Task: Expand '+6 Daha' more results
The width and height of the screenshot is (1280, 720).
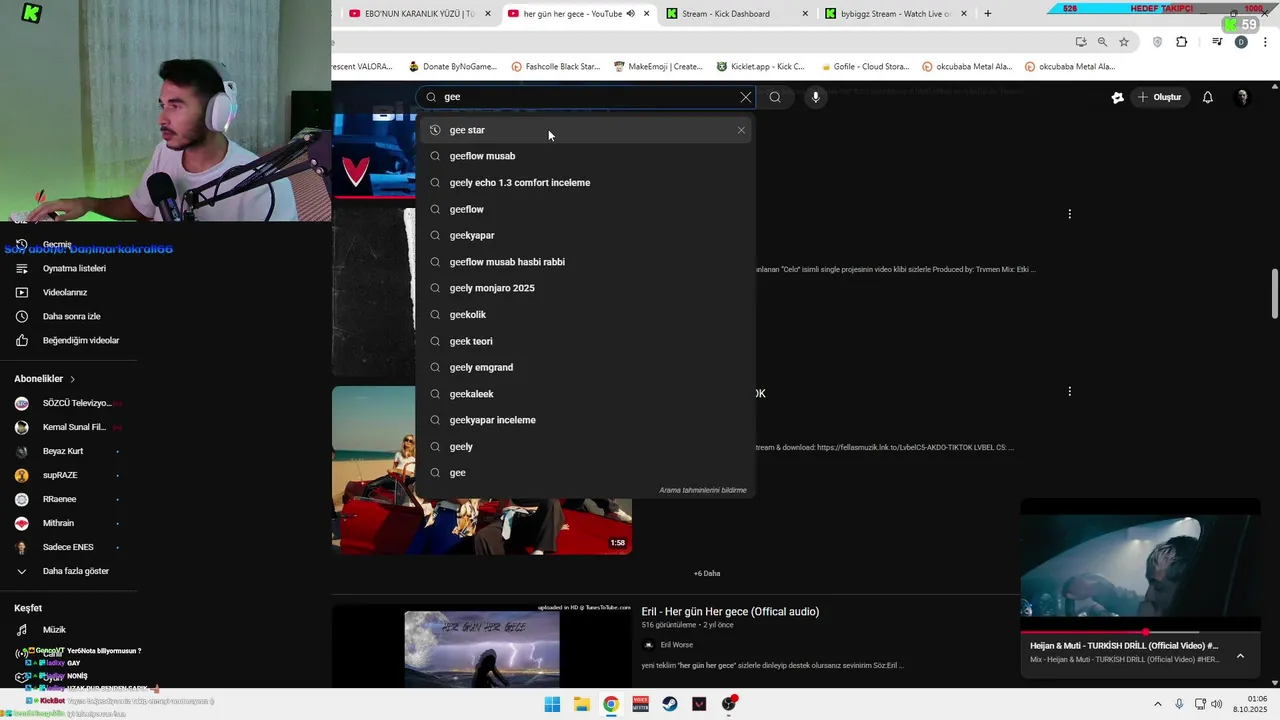Action: coord(707,573)
